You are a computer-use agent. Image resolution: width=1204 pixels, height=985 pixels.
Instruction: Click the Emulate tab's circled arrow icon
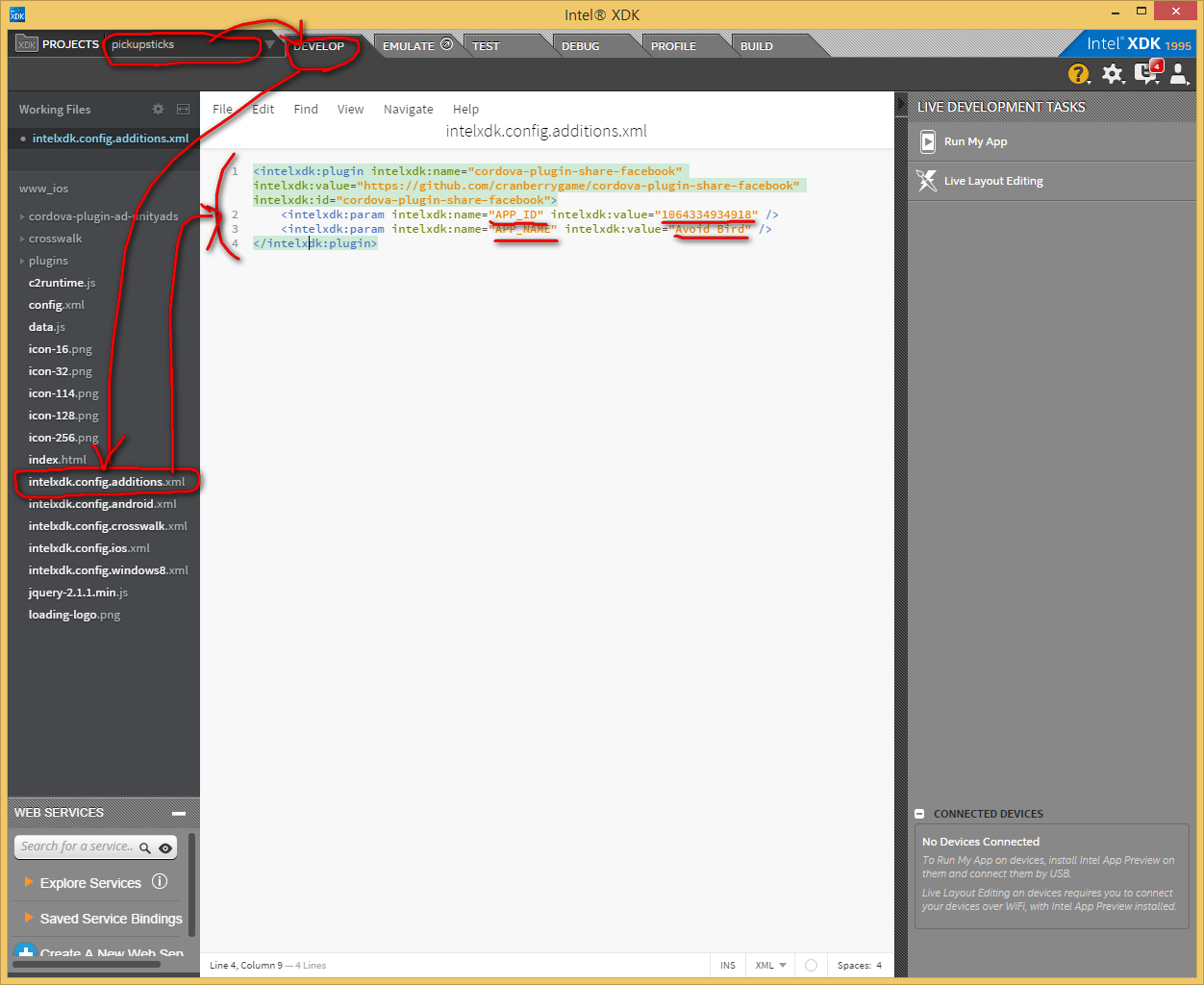447,44
